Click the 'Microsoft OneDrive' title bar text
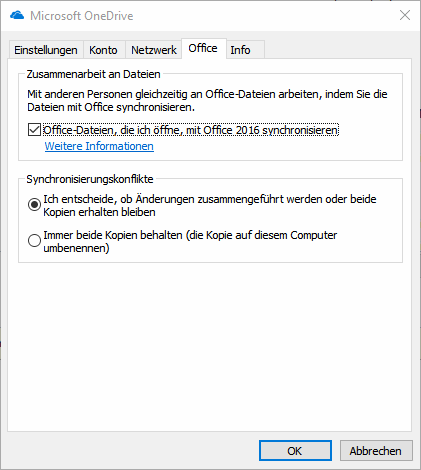The width and height of the screenshot is (421, 470). pos(82,16)
